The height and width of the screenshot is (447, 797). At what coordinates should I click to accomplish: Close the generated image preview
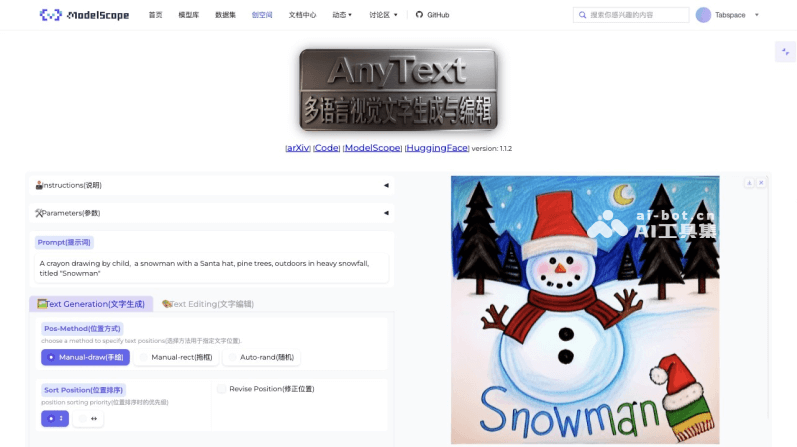tap(760, 183)
